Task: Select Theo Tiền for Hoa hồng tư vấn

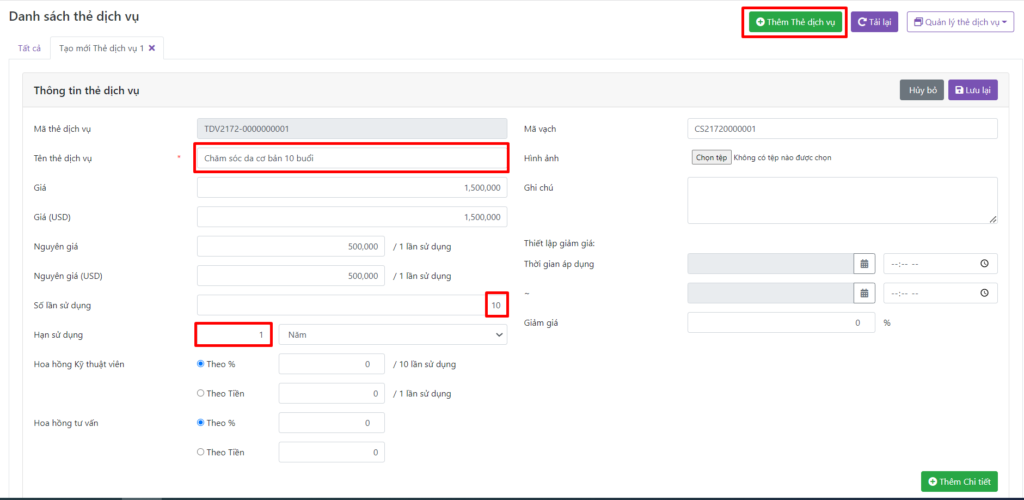Action: coord(201,453)
